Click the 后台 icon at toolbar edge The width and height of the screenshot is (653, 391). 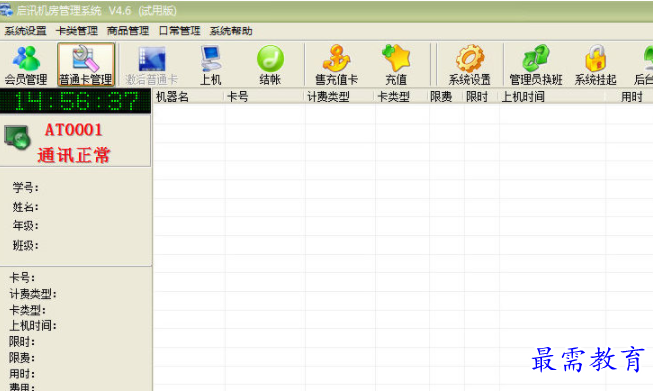pos(644,65)
